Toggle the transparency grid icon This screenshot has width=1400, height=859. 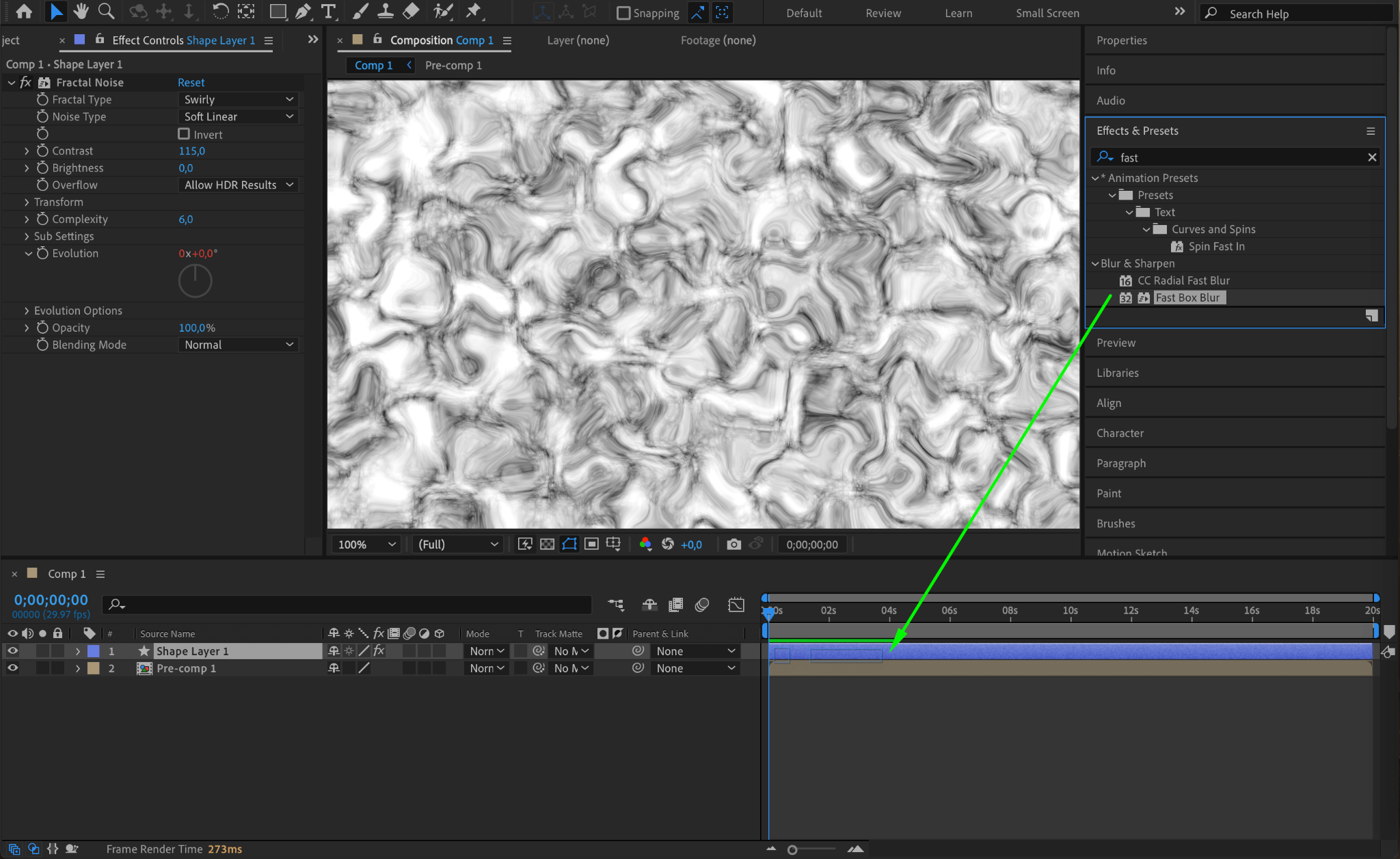click(x=547, y=544)
